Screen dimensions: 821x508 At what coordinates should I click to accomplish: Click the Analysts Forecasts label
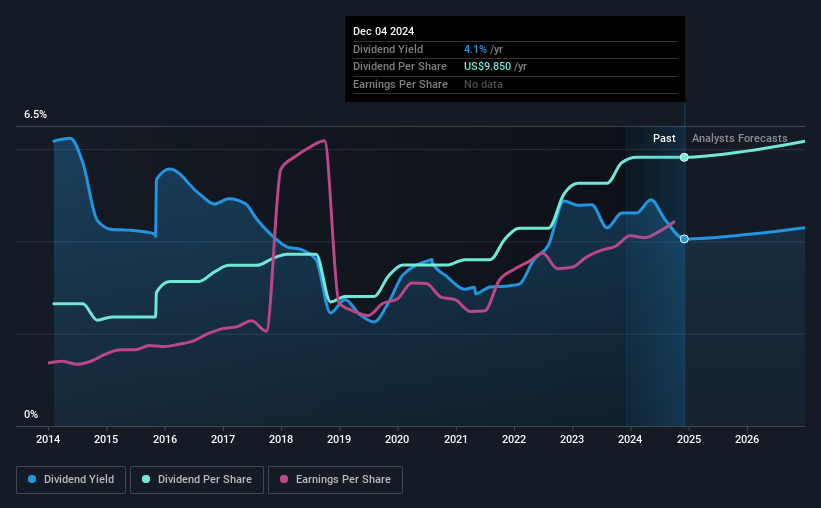pos(740,138)
